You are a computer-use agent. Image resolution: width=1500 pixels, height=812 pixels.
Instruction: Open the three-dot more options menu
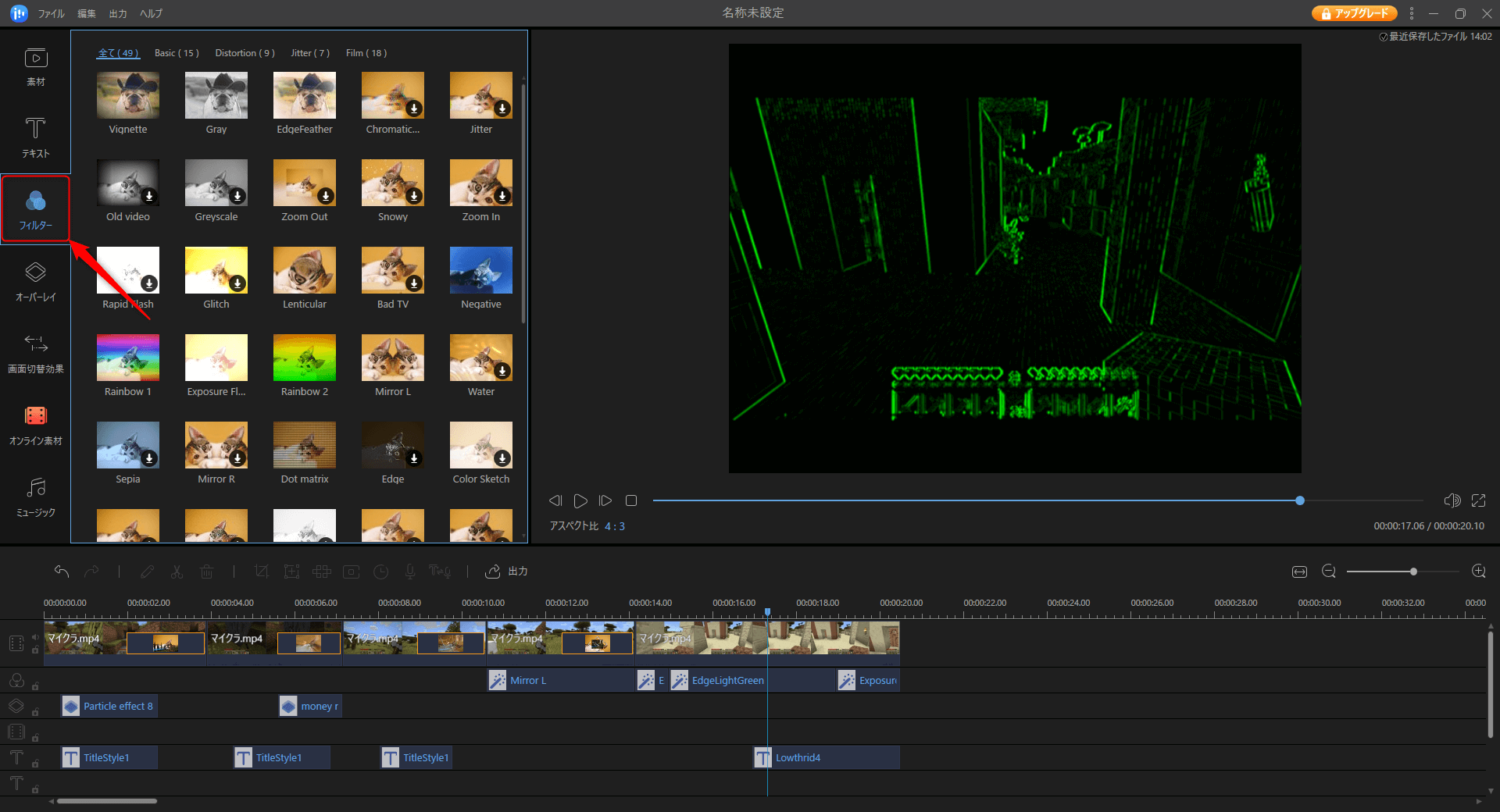1411,13
